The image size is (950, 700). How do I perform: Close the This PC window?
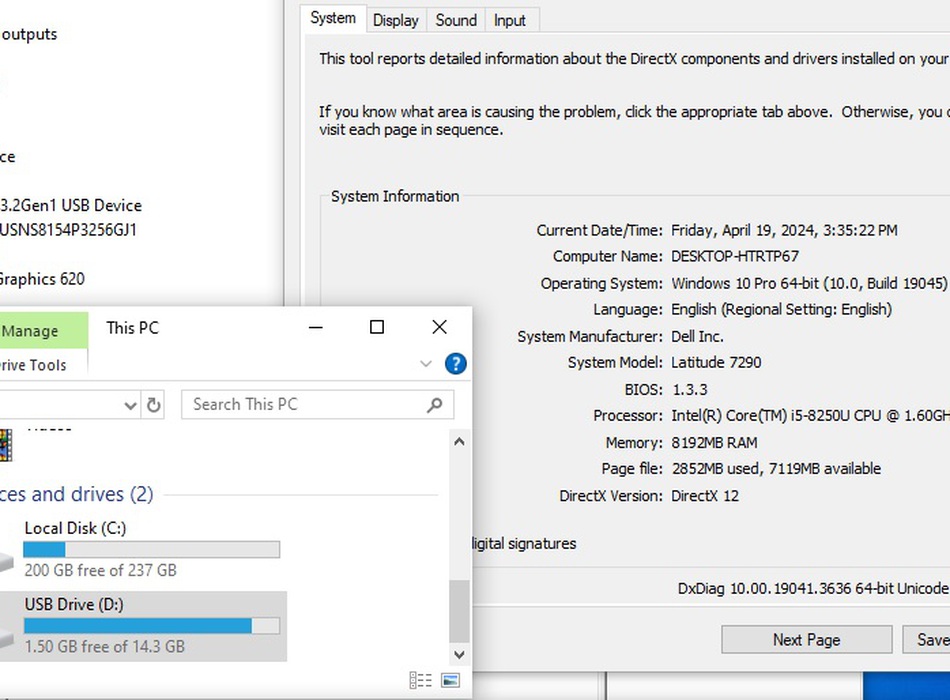(x=439, y=327)
